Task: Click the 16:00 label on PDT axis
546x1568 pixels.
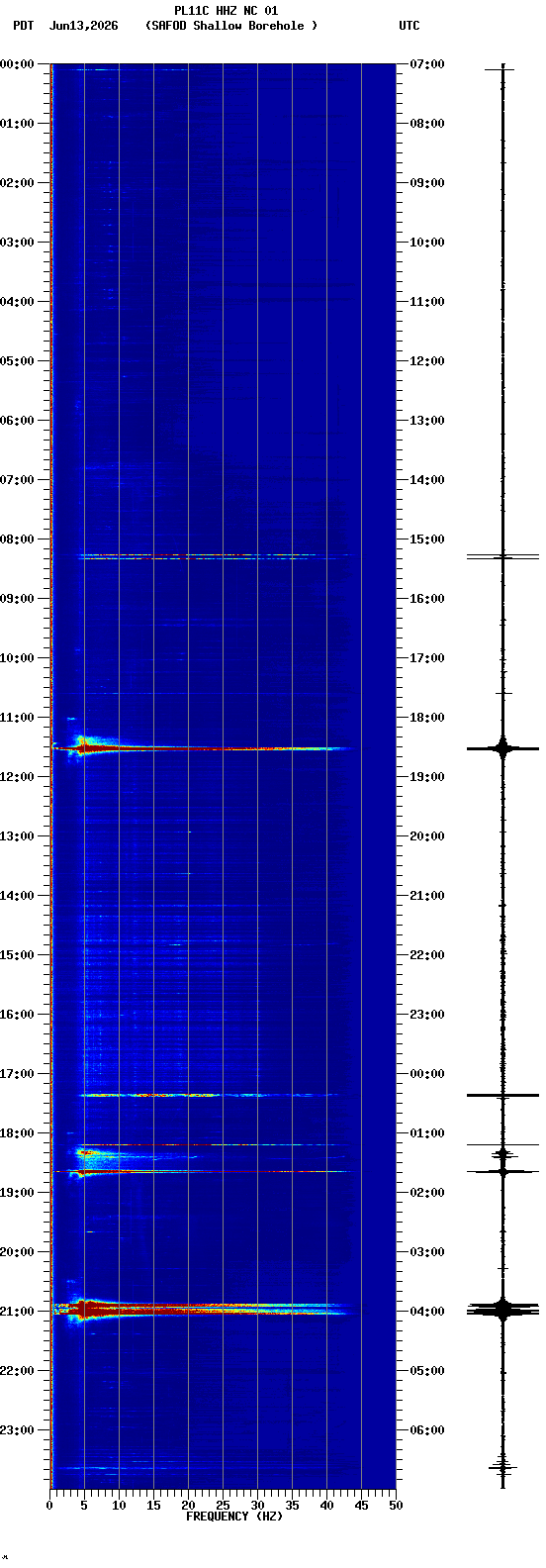Action: [17, 1015]
